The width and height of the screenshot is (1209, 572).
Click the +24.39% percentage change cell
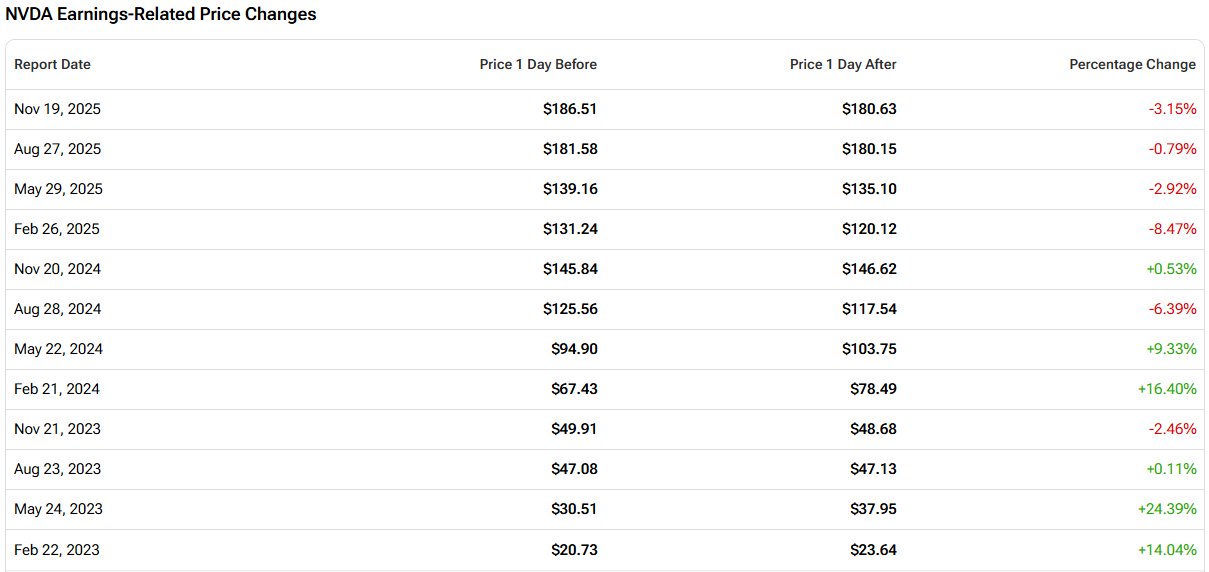(x=1167, y=509)
